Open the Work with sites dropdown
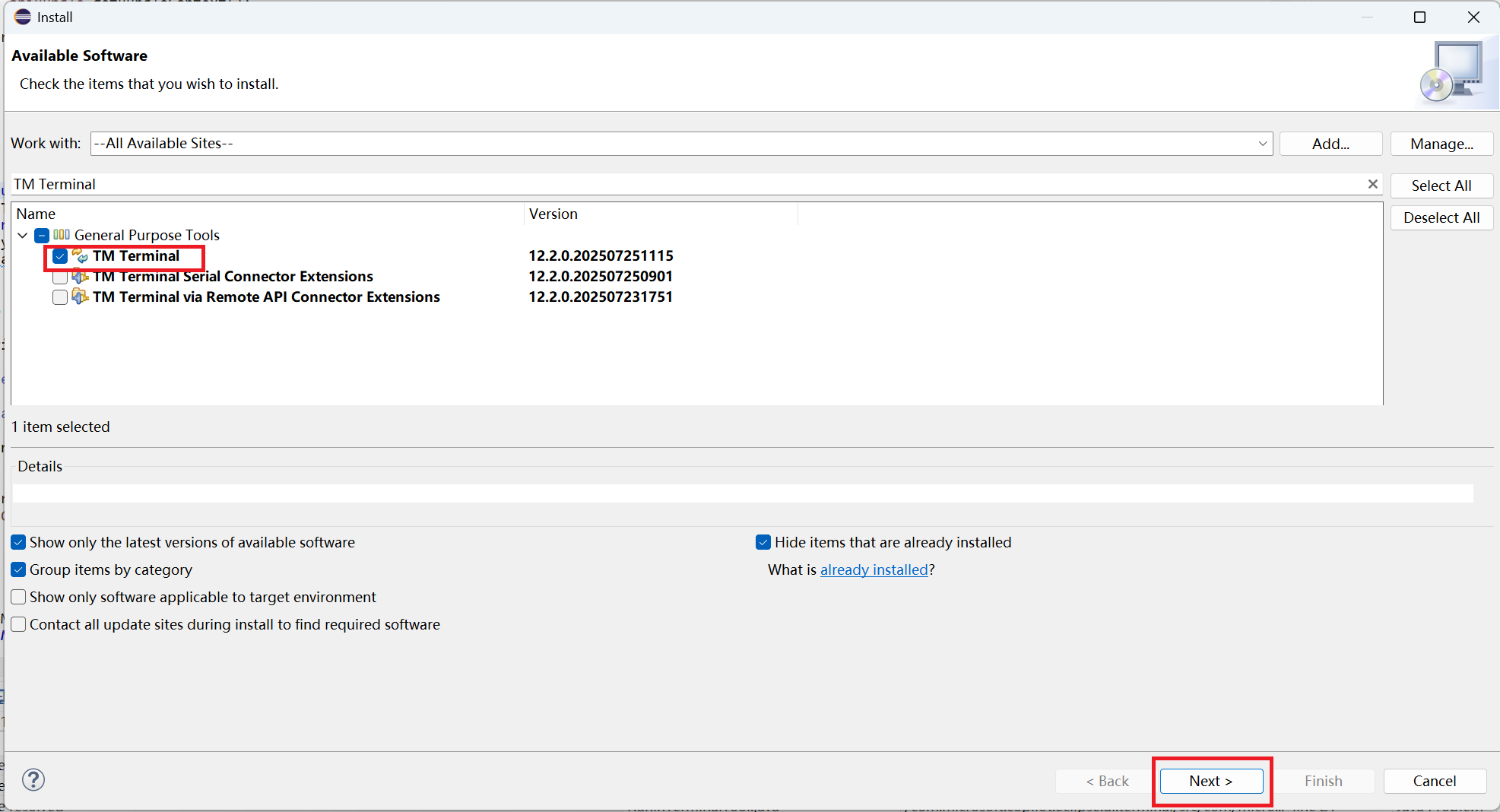The height and width of the screenshot is (812, 1500). coord(1262,143)
